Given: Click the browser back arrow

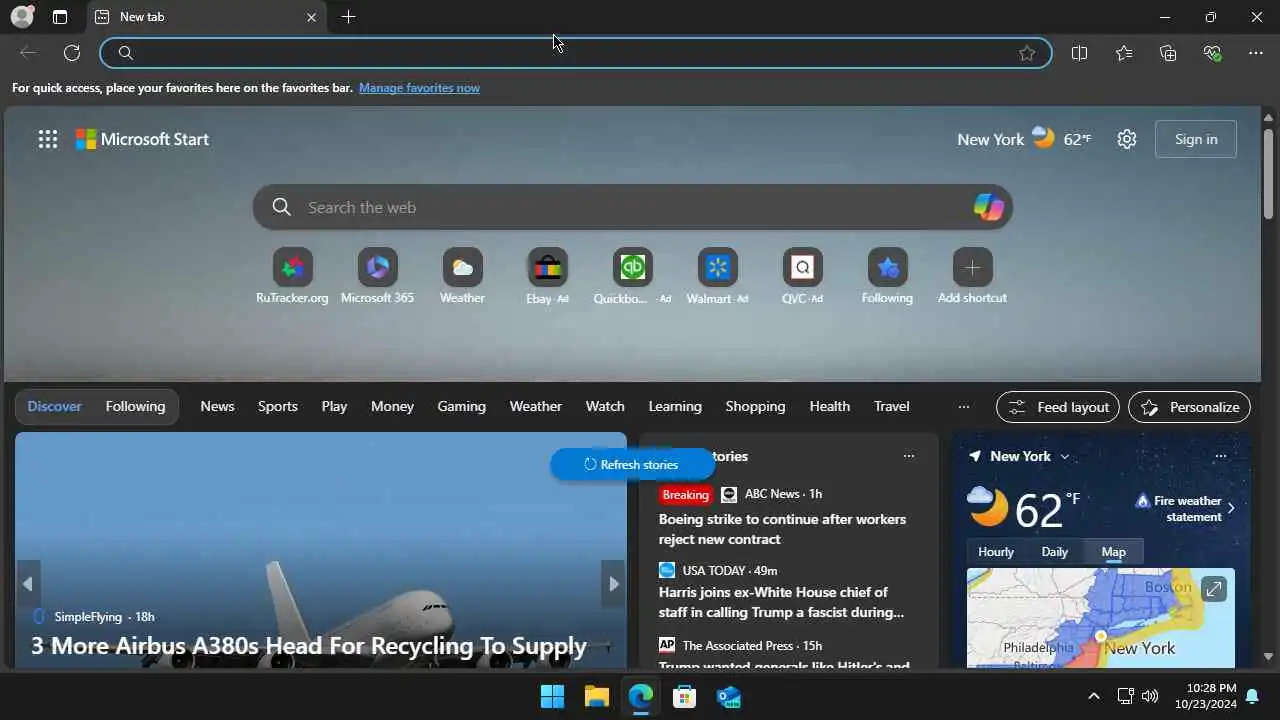Looking at the screenshot, I should (x=28, y=53).
